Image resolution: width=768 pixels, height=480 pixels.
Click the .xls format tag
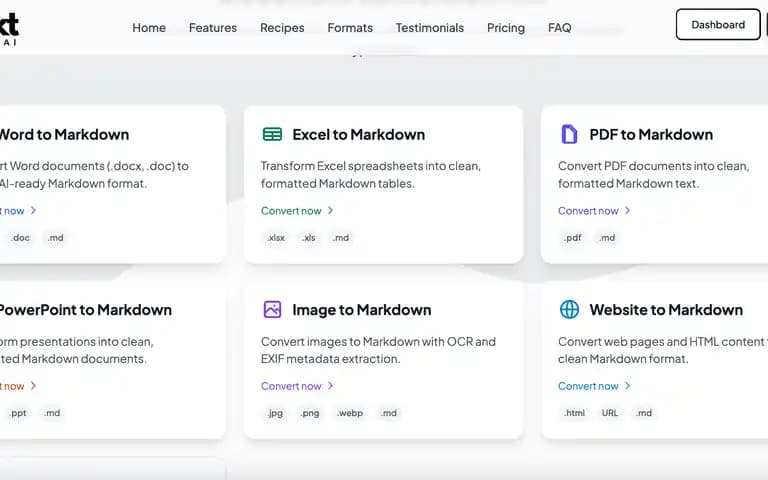coord(309,238)
